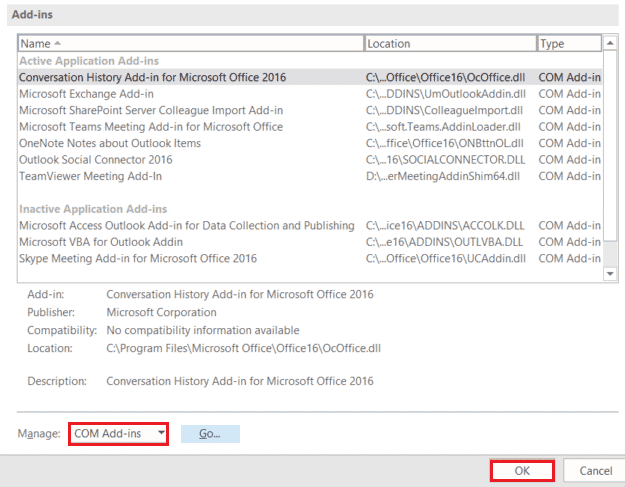Sort by the Location column header
625x487 pixels.
[450, 43]
